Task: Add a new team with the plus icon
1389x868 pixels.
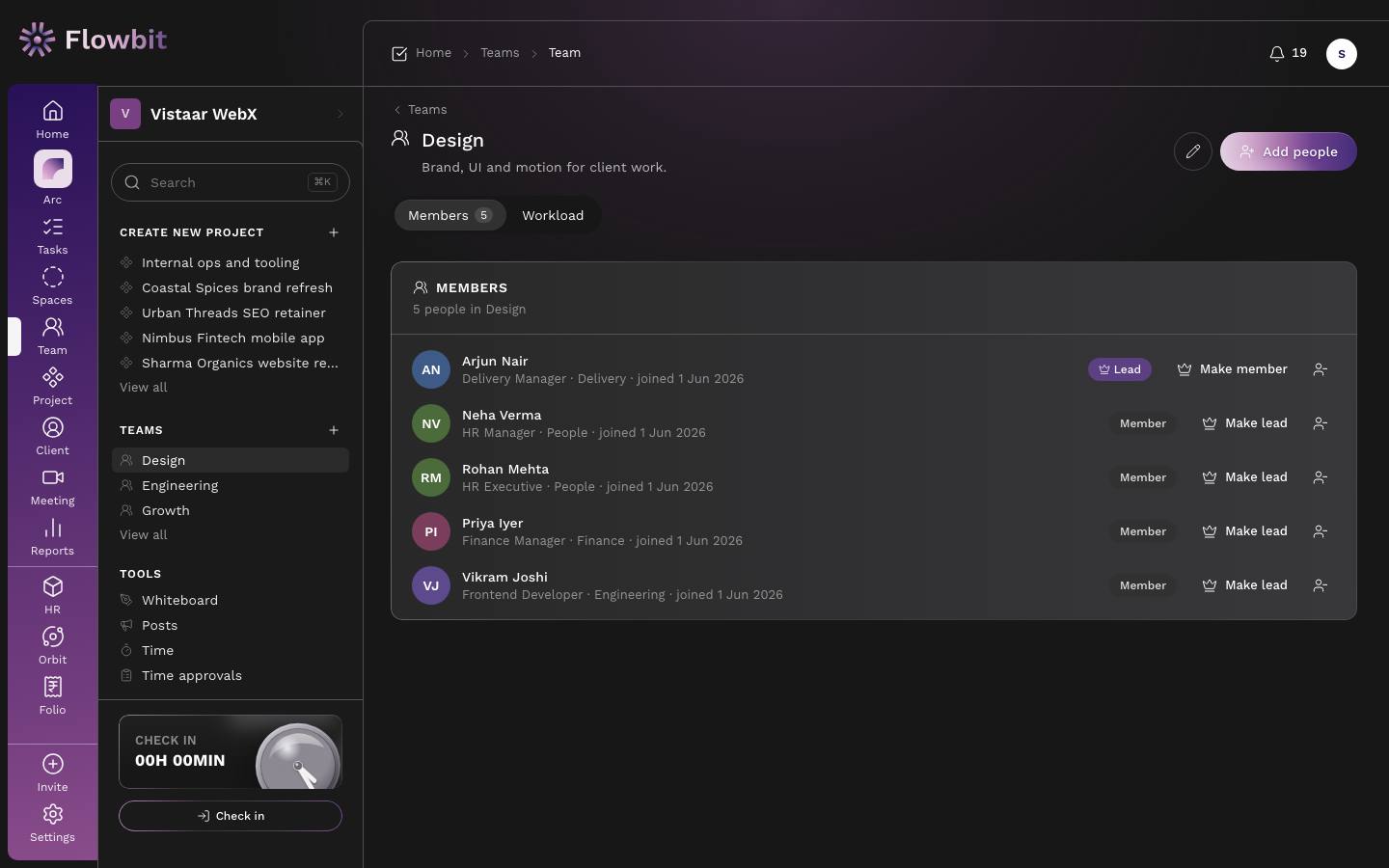Action: click(334, 430)
